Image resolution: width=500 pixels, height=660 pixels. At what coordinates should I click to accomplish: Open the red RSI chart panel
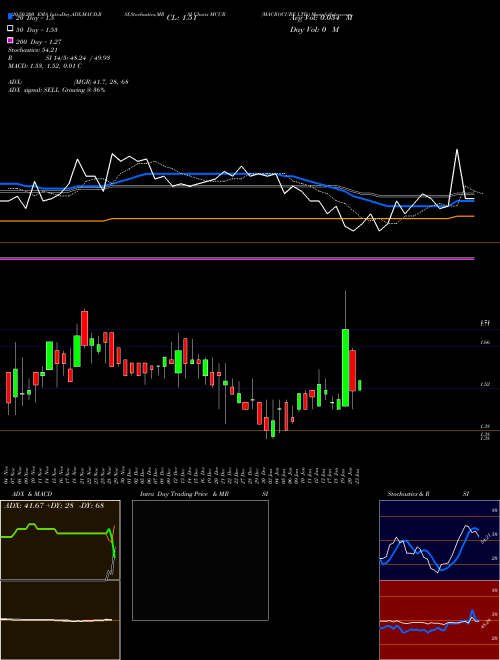[439, 620]
